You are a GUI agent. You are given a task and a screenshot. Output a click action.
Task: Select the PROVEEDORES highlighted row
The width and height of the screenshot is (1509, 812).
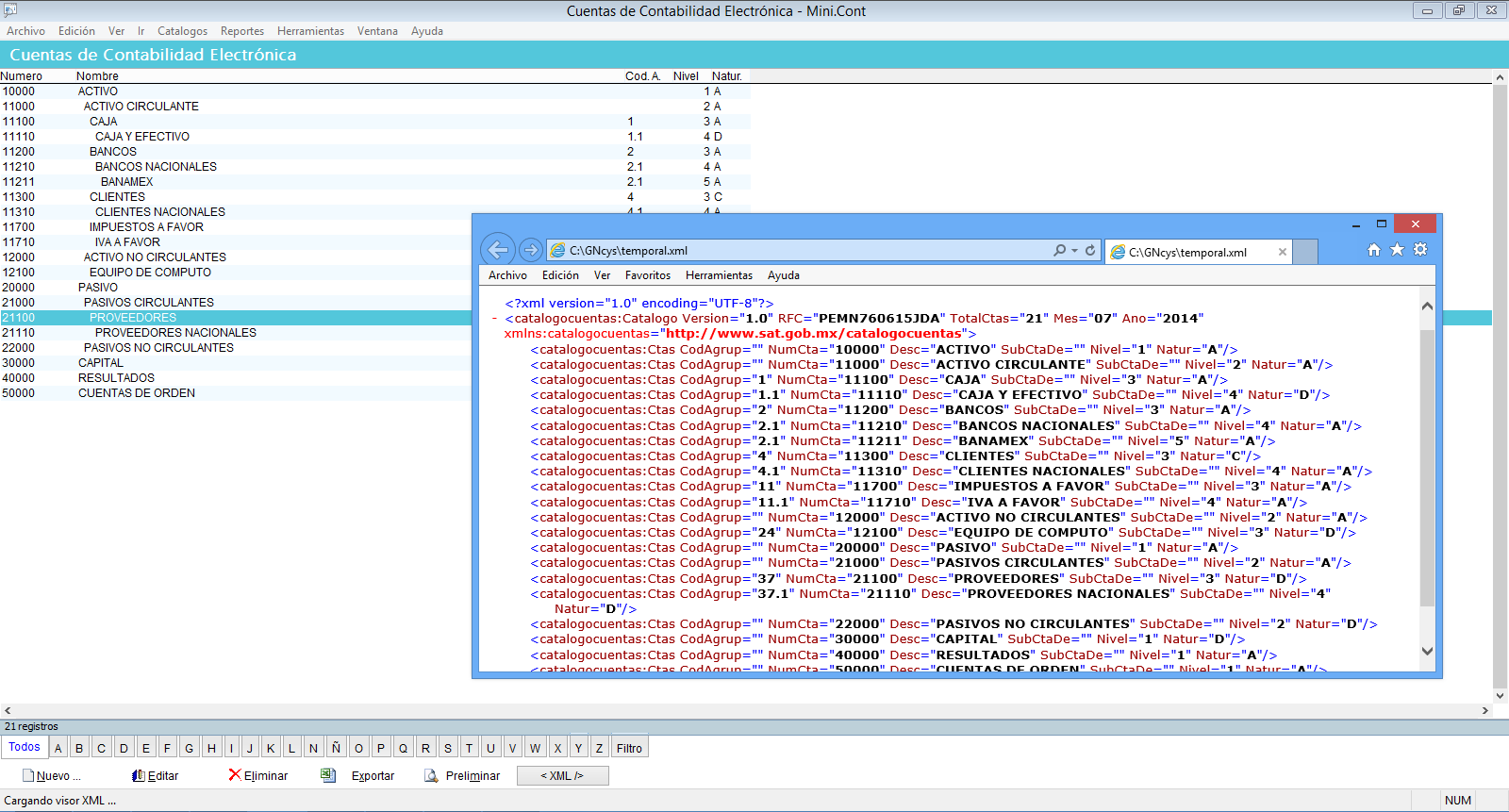pyautogui.click(x=236, y=318)
